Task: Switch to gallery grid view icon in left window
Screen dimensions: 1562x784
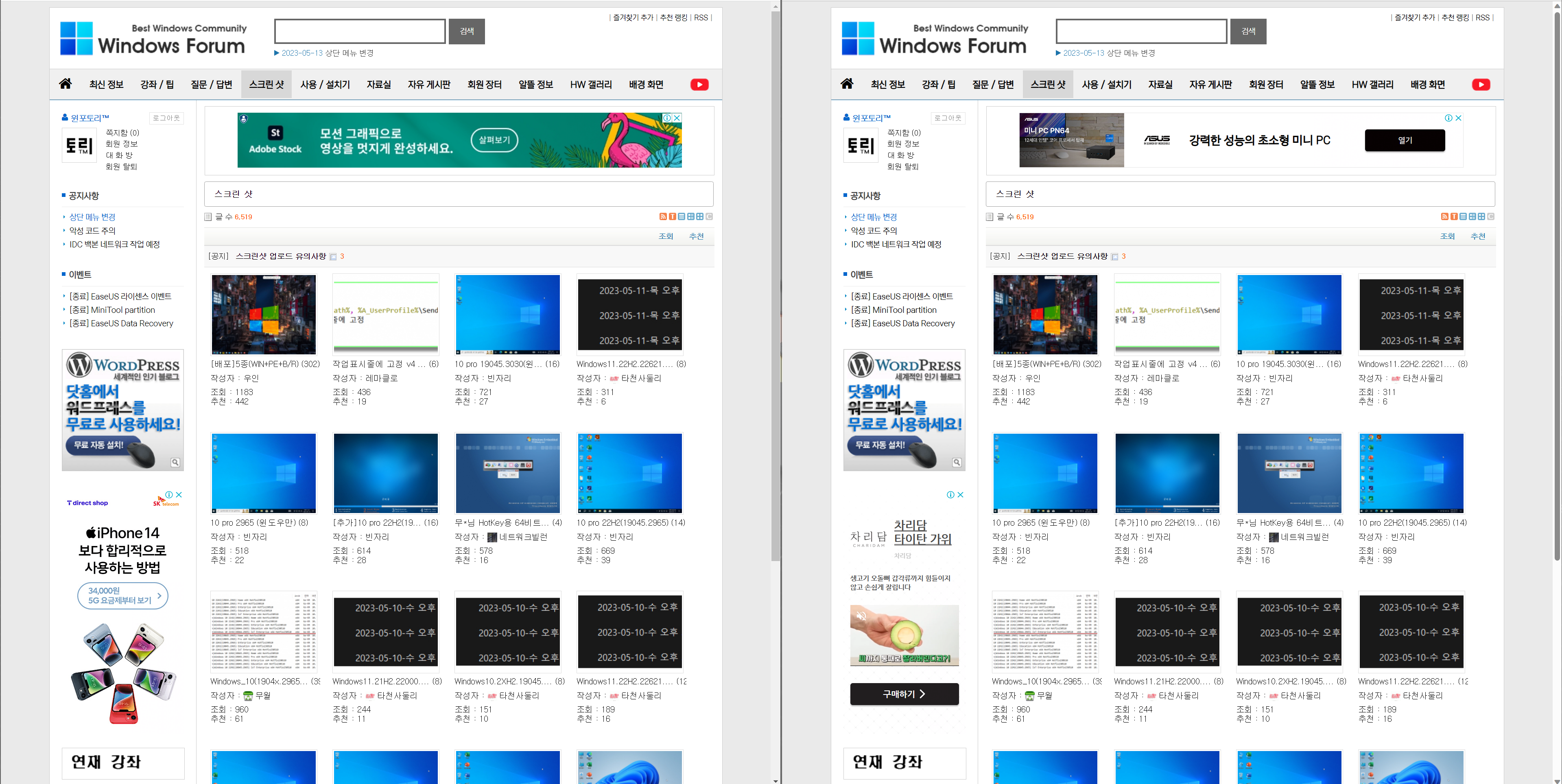Action: tap(700, 216)
